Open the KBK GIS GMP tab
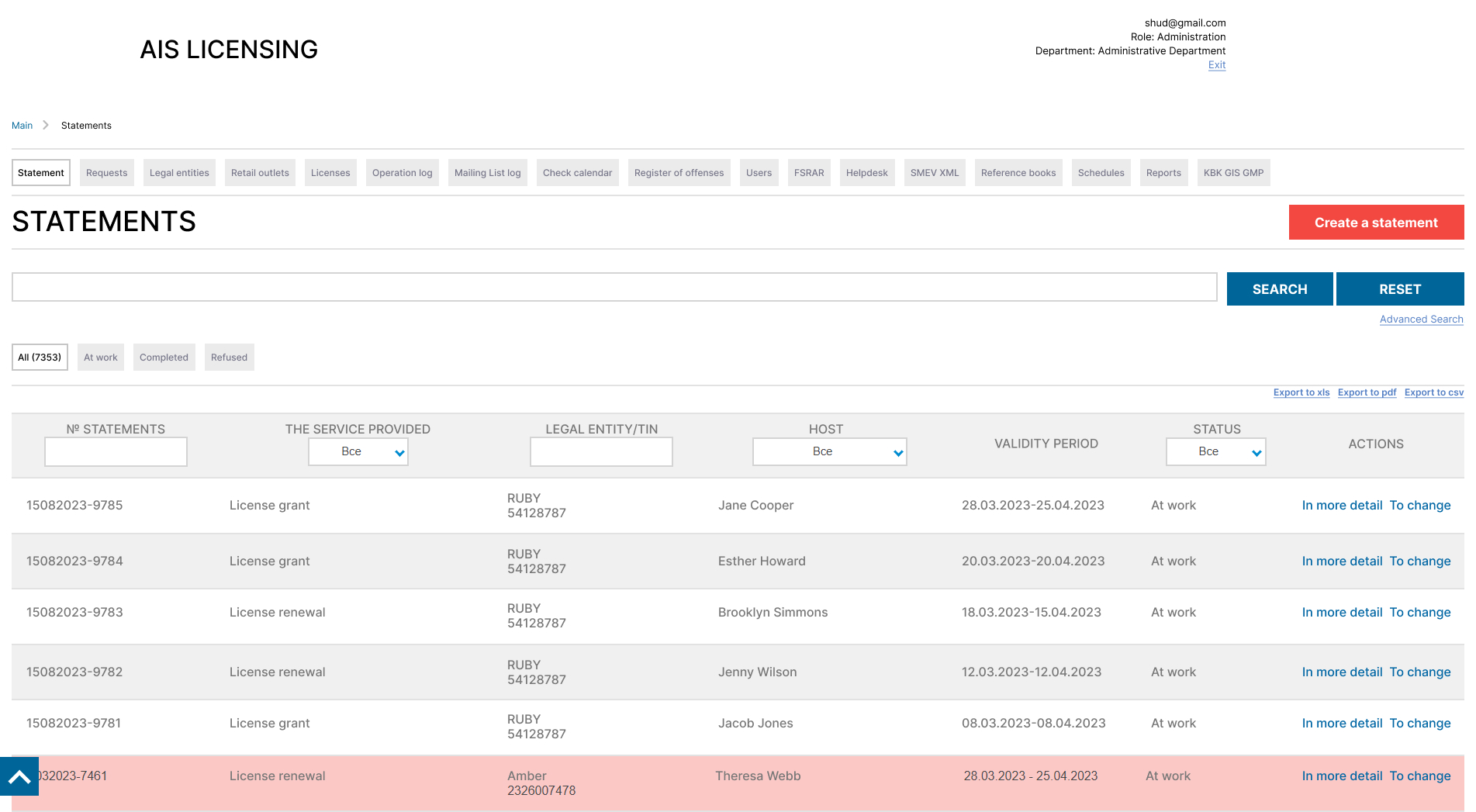This screenshot has width=1476, height=812. 1234,172
